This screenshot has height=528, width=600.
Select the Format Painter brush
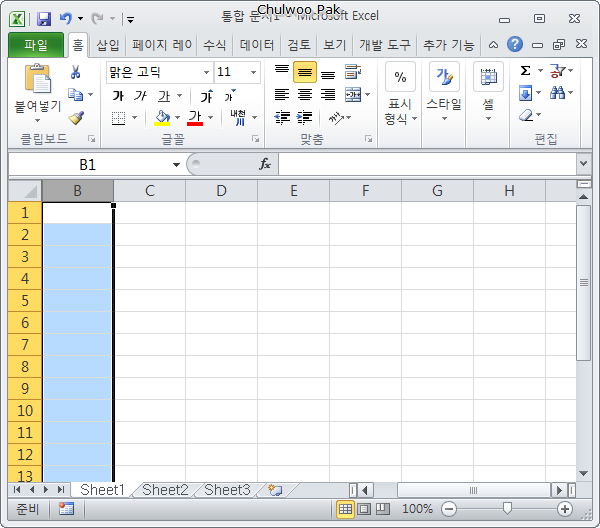point(76,117)
